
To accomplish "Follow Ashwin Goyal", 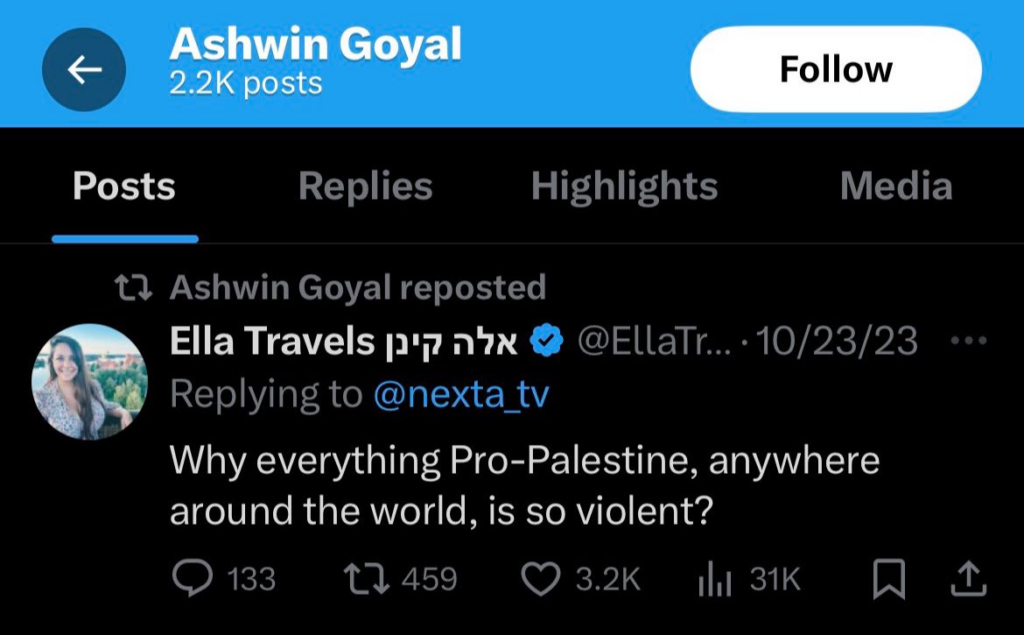I will click(836, 69).
